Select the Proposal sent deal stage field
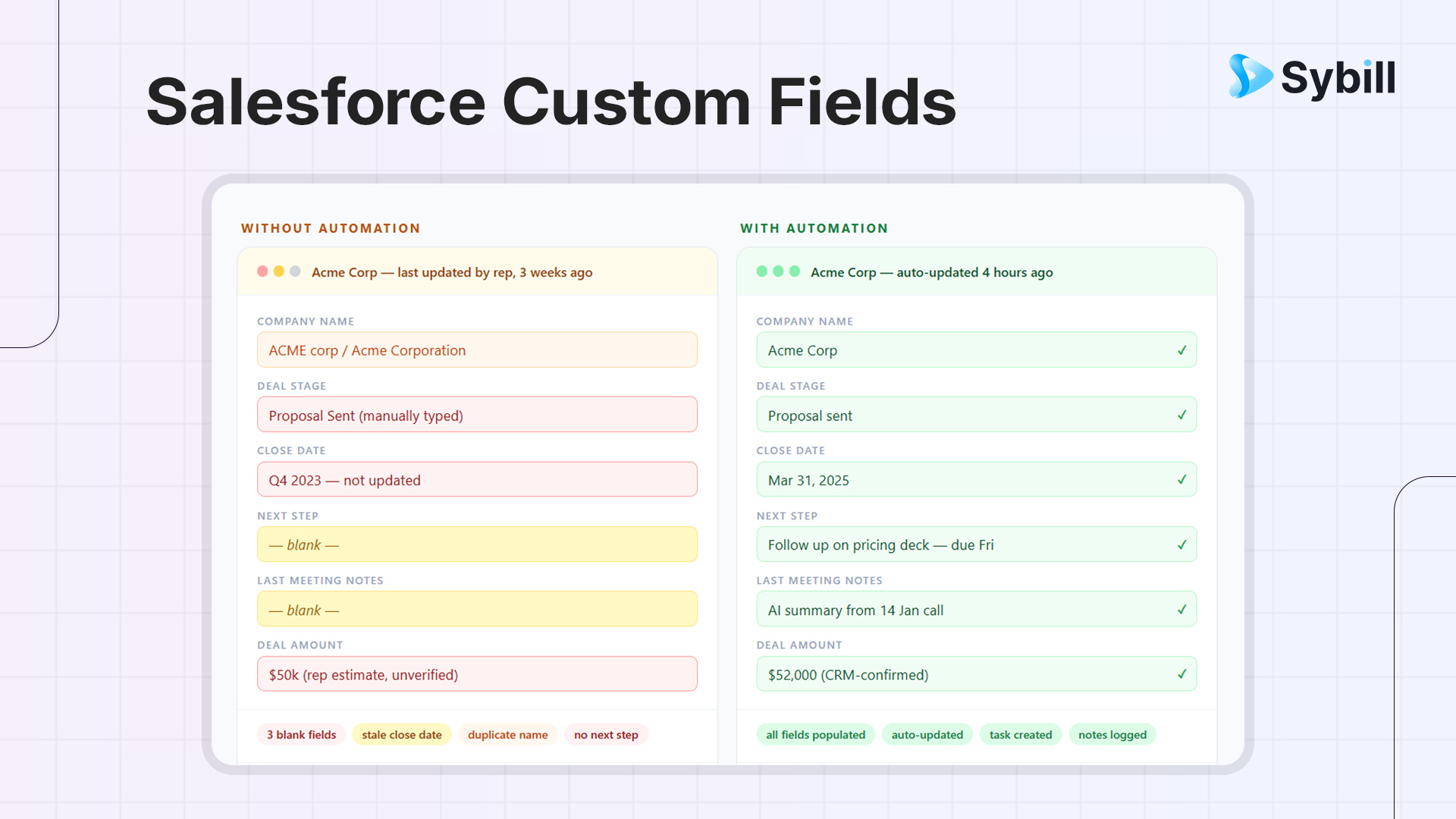Viewport: 1456px width, 819px height. pos(977,415)
